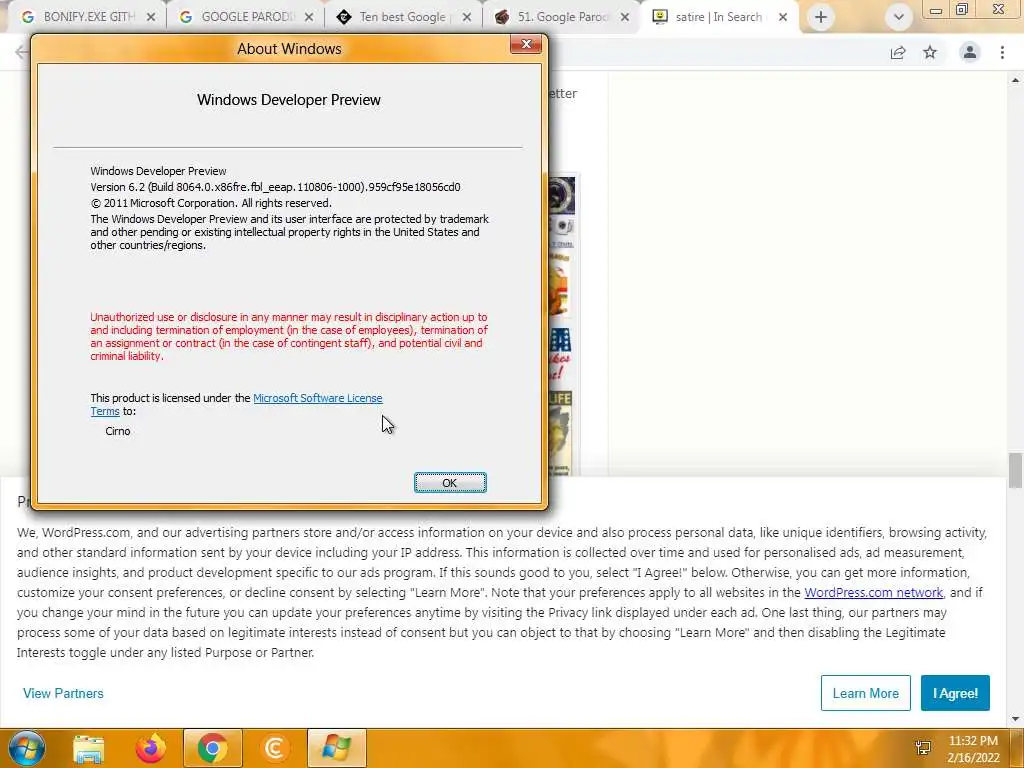The height and width of the screenshot is (768, 1024).
Task: Open the Terms link in dialog
Action: [104, 411]
